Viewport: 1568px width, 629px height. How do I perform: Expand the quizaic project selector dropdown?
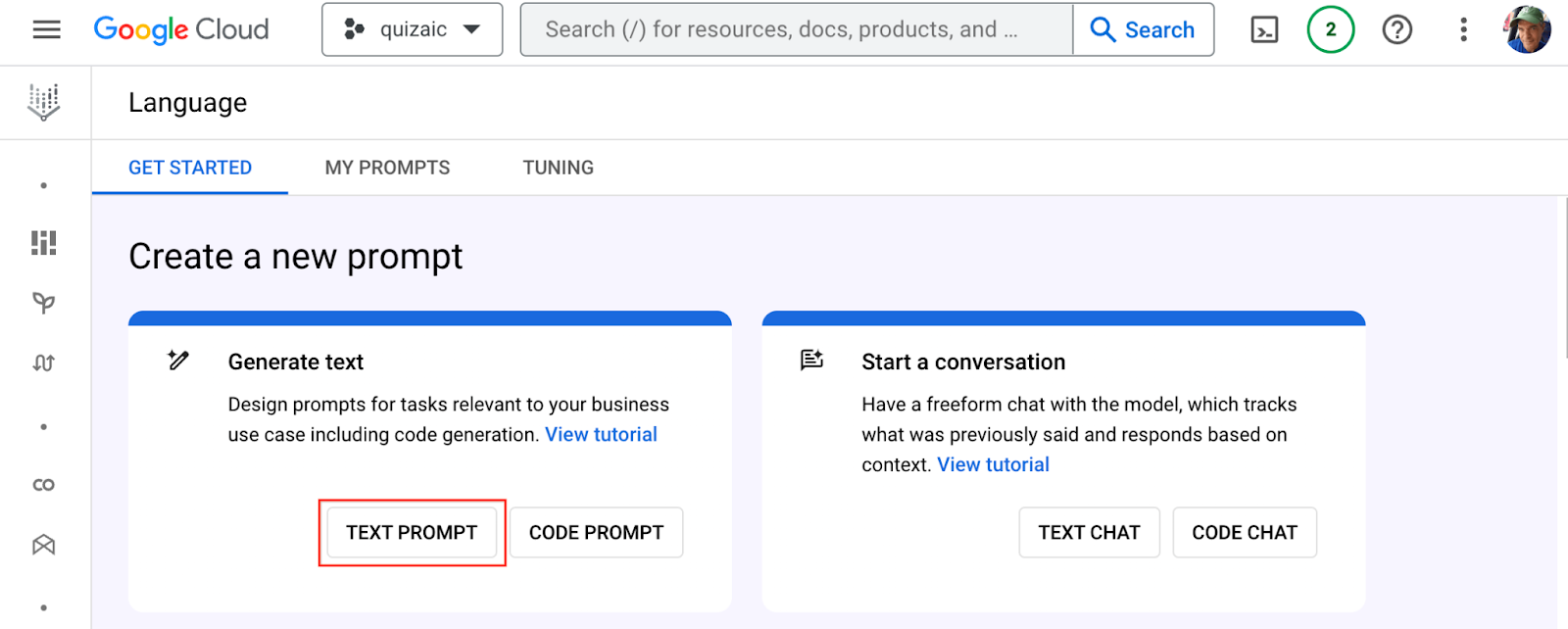pos(413,29)
